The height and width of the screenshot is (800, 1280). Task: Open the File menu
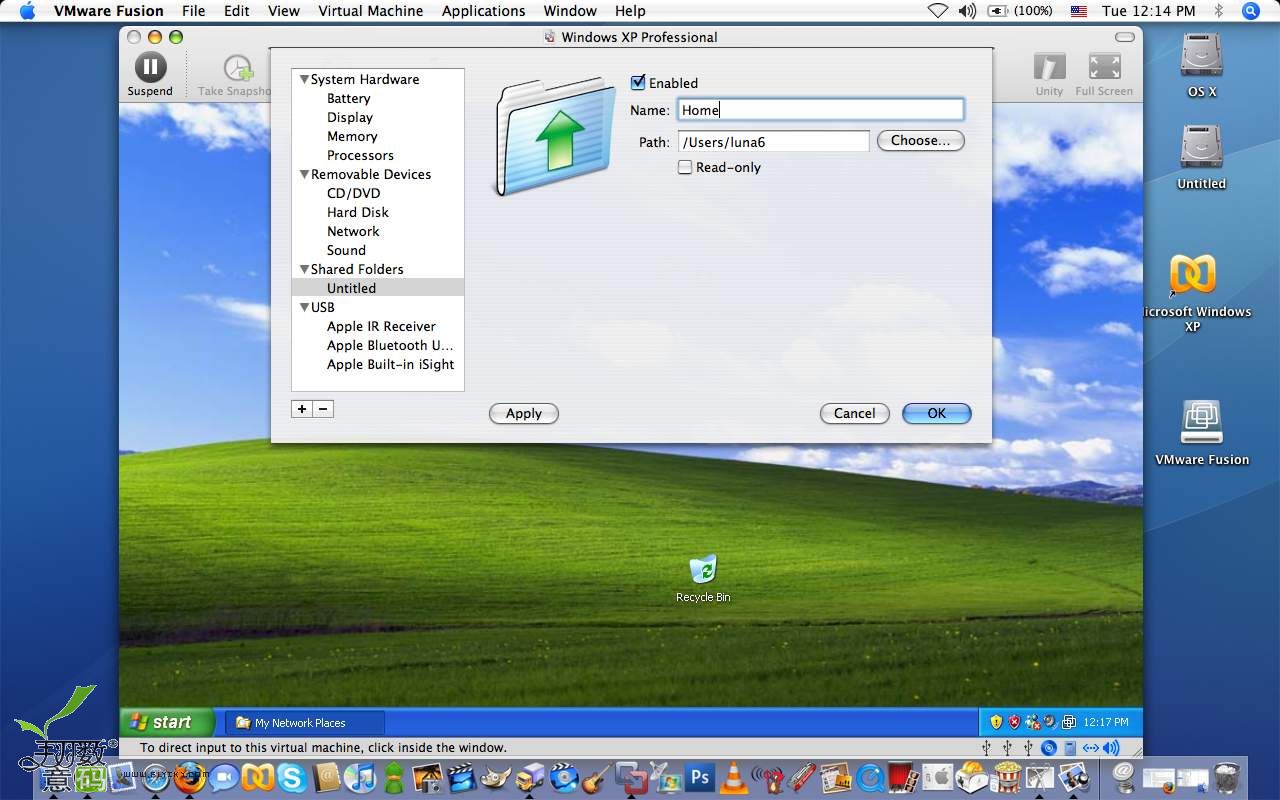[x=193, y=11]
